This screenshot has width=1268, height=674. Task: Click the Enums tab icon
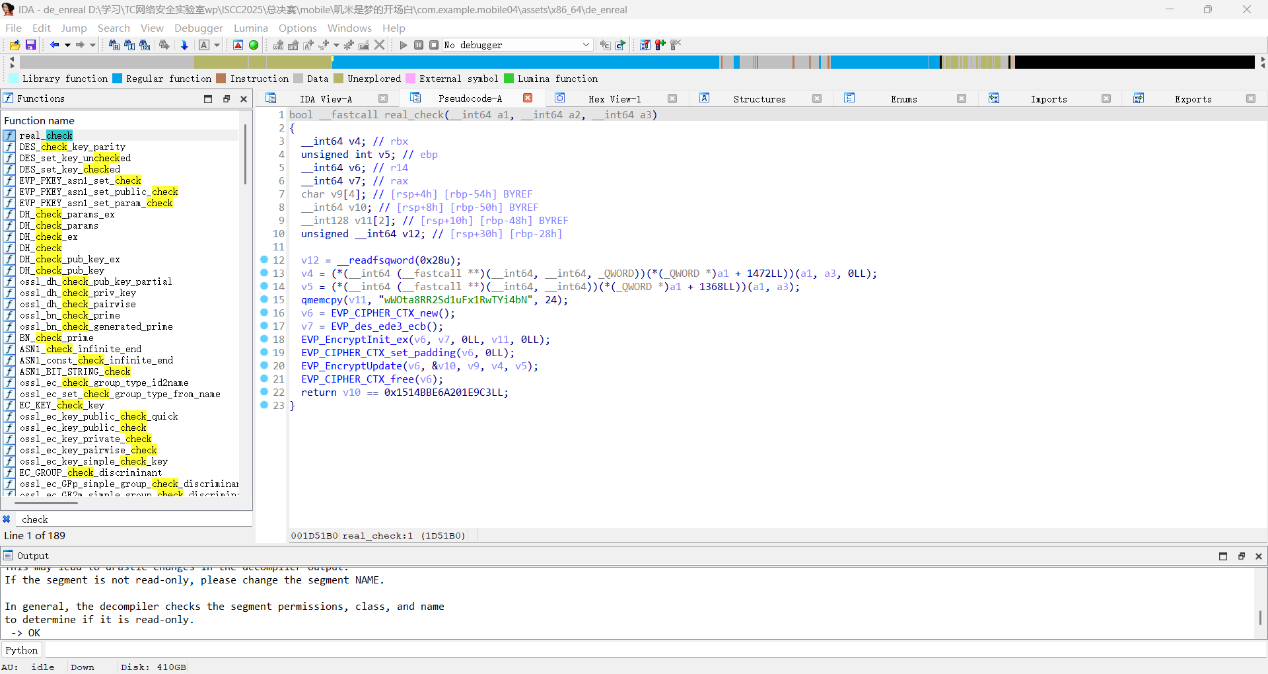(x=849, y=99)
